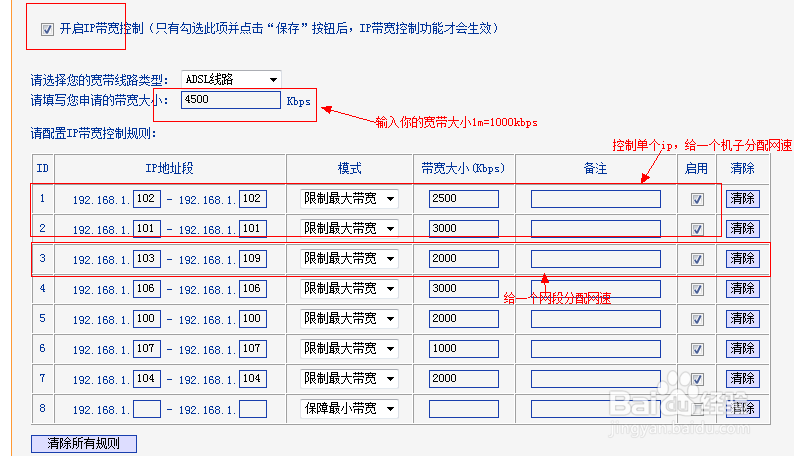The height and width of the screenshot is (456, 794).
Task: Open the 模式 dropdown for rule 2
Action: pos(349,229)
